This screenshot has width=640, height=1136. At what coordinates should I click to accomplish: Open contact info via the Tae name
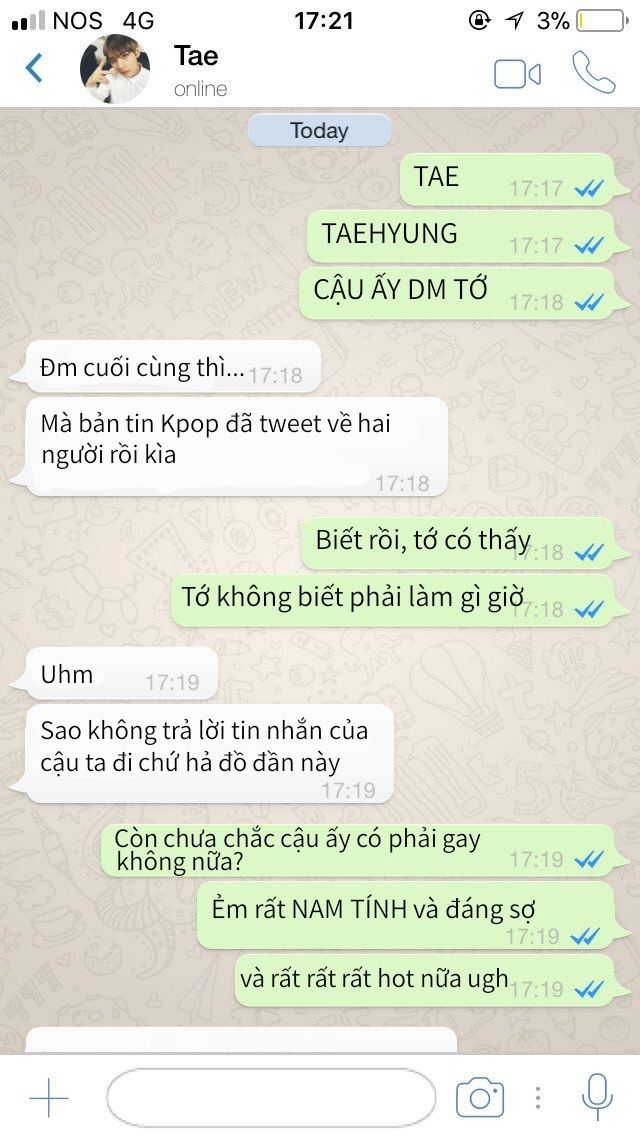tap(196, 56)
